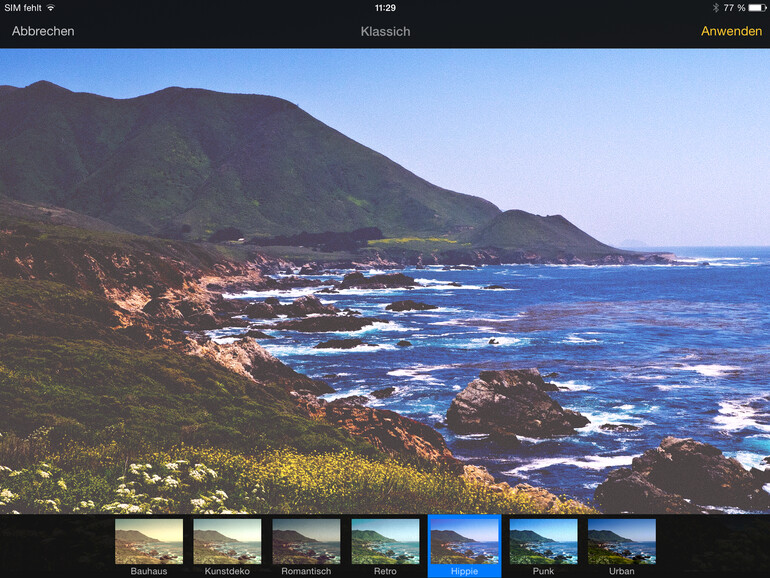Viewport: 770px width, 578px height.
Task: Tap Abbrechen to cancel filter editing
Action: coord(43,31)
